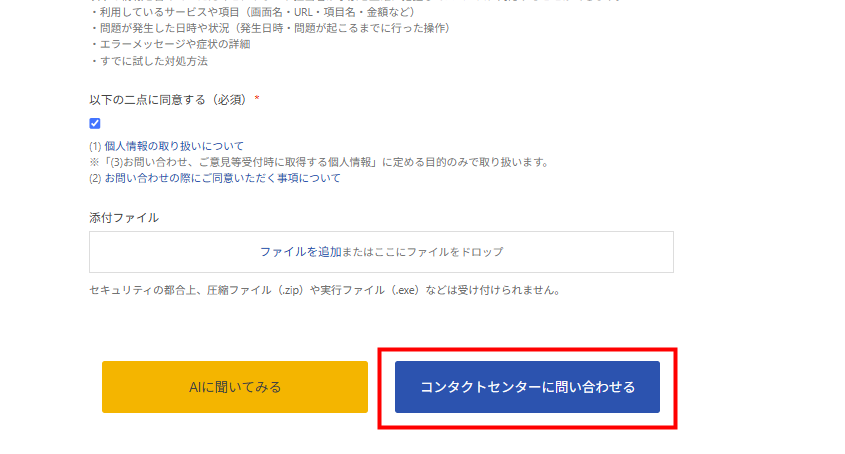Click the ※「(3)お問い合わせ、ご意見等受付時 note text
Image resolution: width=845 pixels, height=454 pixels.
pyautogui.click(x=319, y=162)
